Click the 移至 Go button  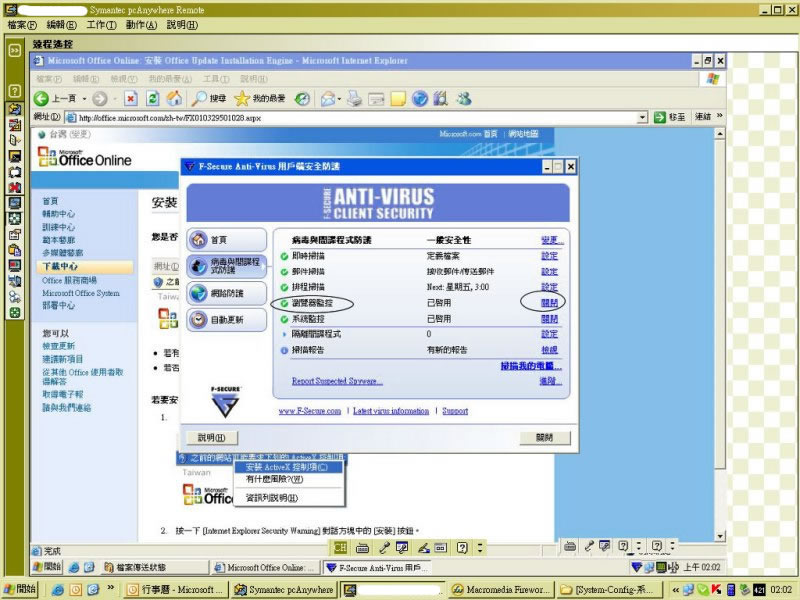pyautogui.click(x=670, y=117)
